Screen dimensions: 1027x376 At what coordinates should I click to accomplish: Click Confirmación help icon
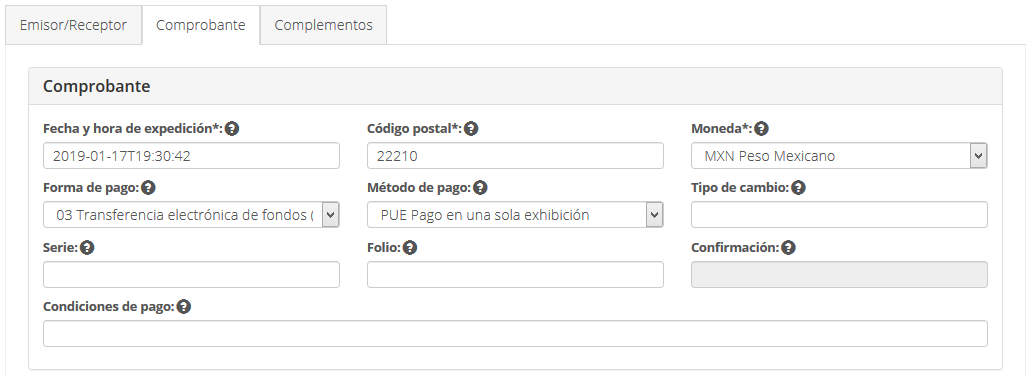click(789, 248)
